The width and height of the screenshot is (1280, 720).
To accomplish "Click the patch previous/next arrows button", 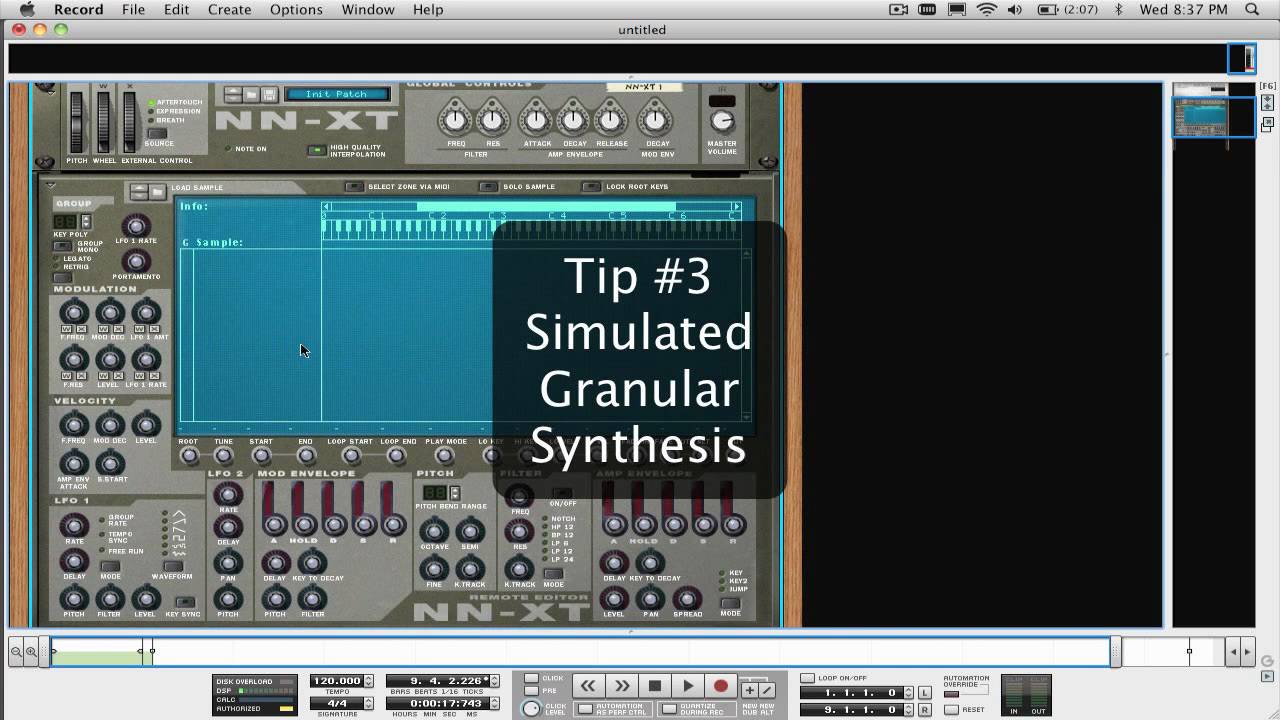I will 233,95.
